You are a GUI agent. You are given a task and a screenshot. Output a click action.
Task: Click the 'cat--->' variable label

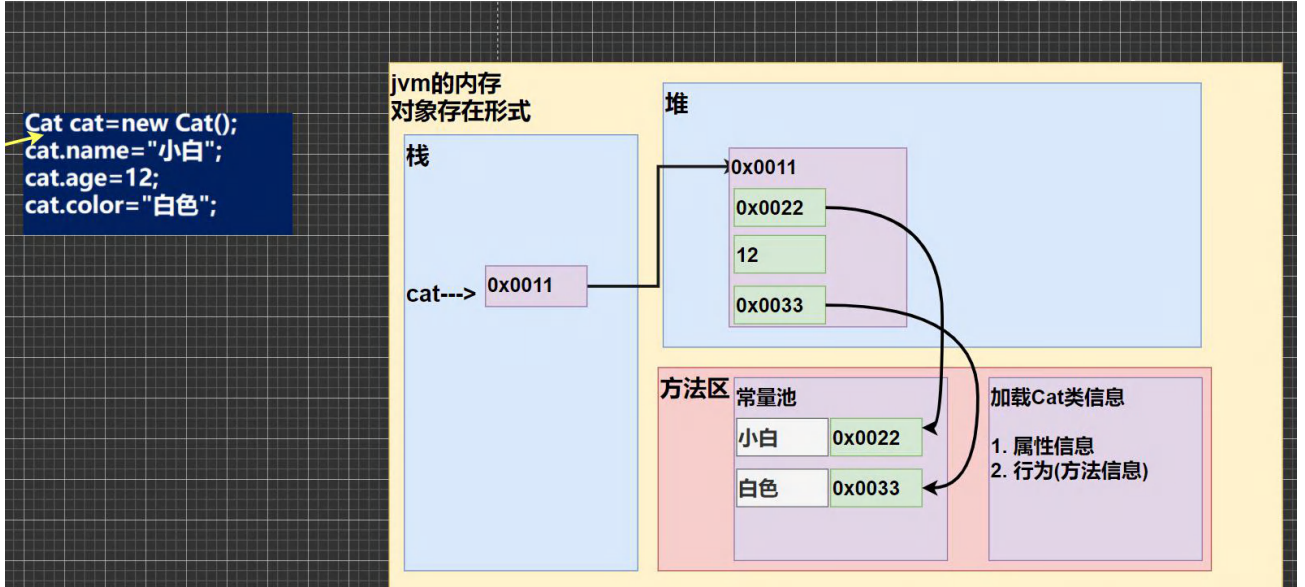[x=441, y=294]
